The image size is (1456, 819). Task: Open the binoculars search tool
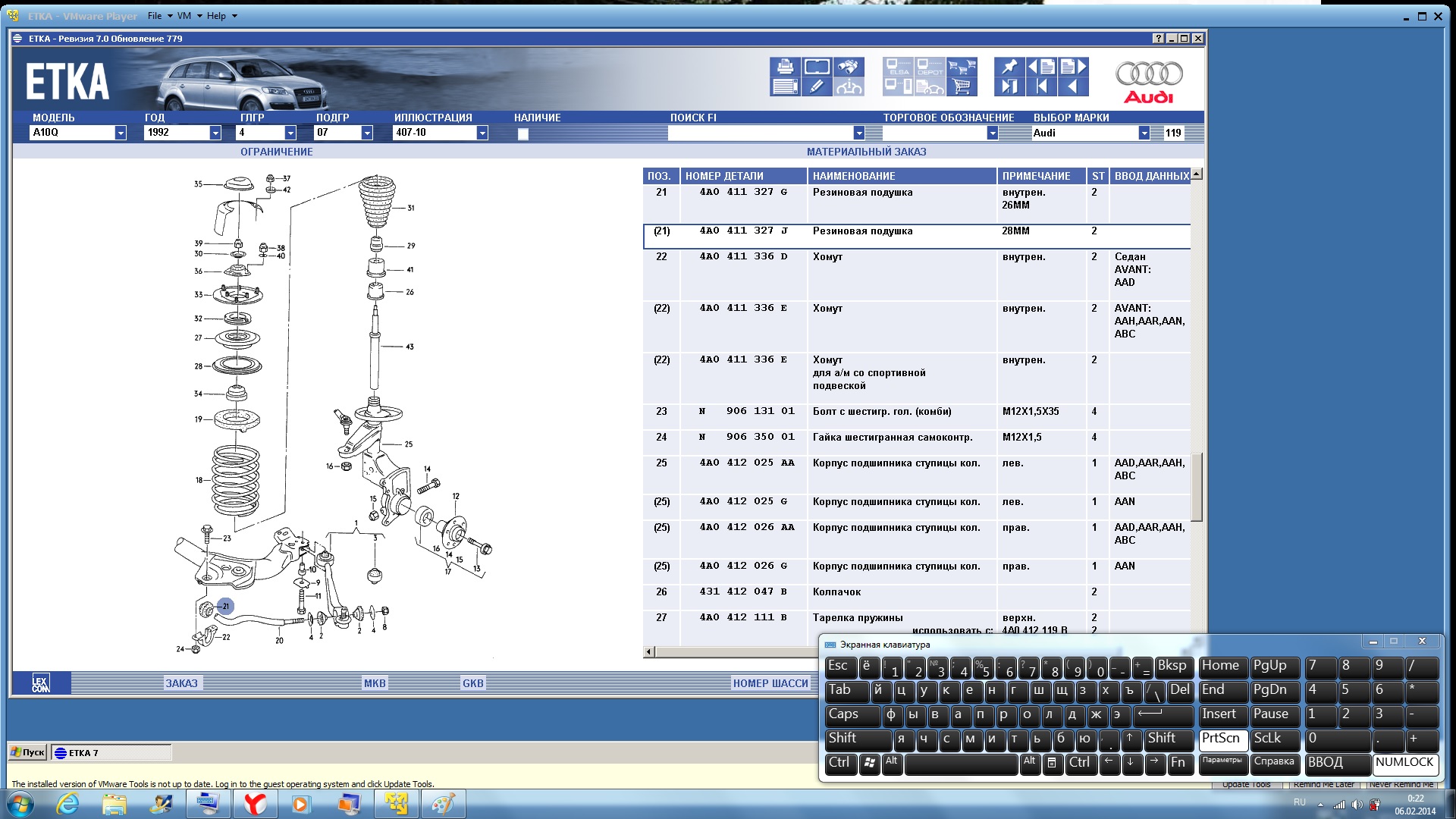[849, 67]
